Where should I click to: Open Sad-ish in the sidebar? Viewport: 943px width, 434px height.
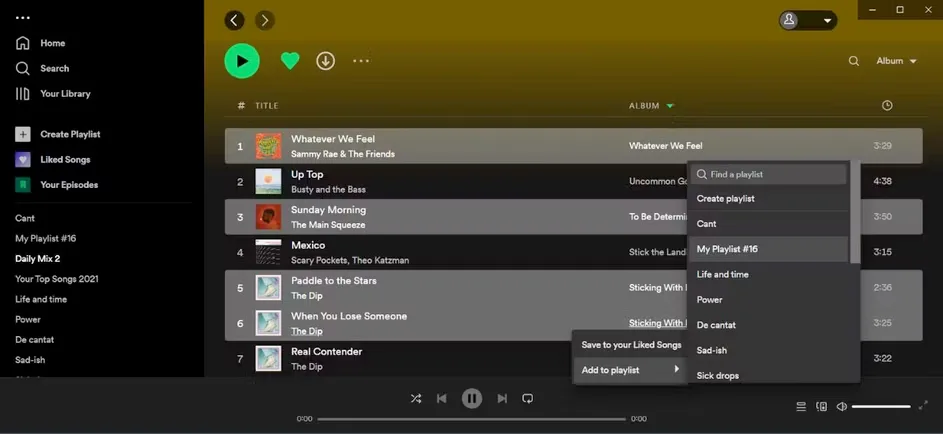tap(30, 360)
